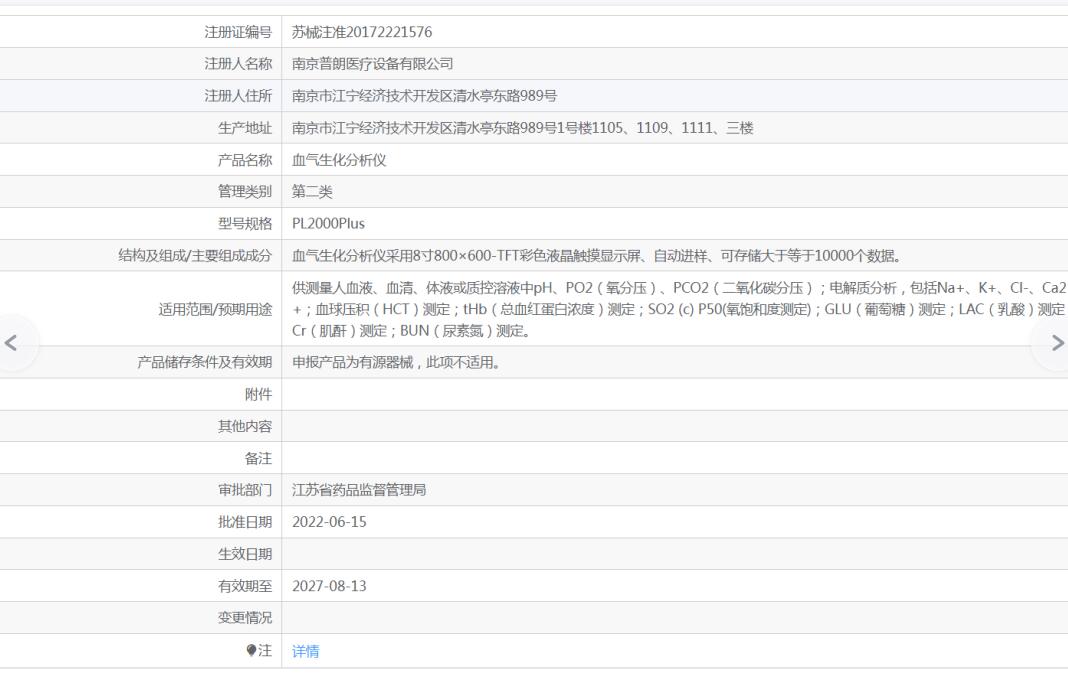The height and width of the screenshot is (673, 1068).
Task: Click approval date 2022-06-15
Action: [329, 522]
